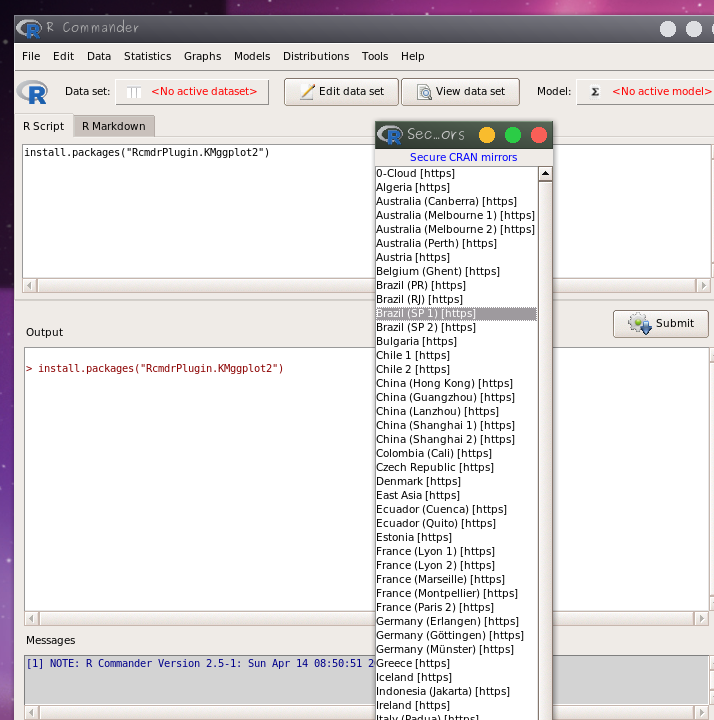Click mirror list scrollbar up arrow

545,174
